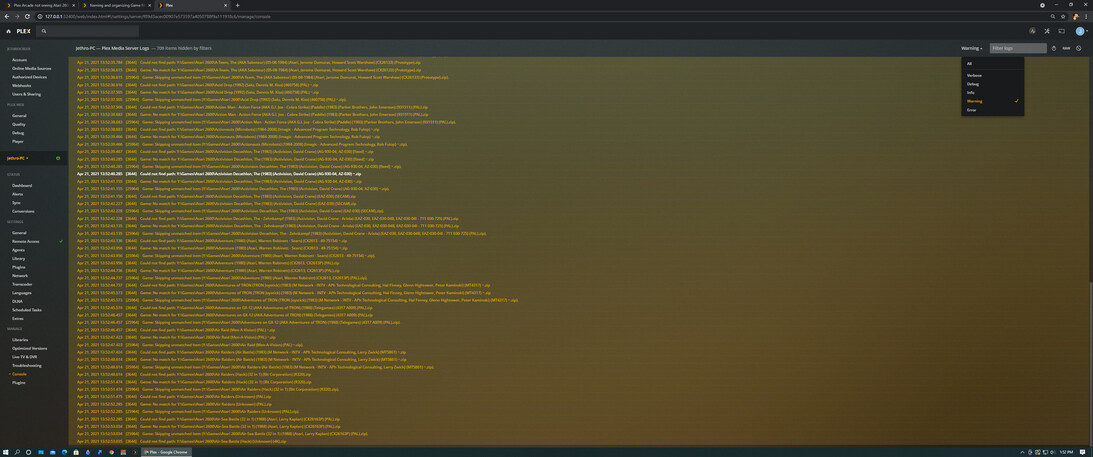Click the browser back arrow

[6, 16]
